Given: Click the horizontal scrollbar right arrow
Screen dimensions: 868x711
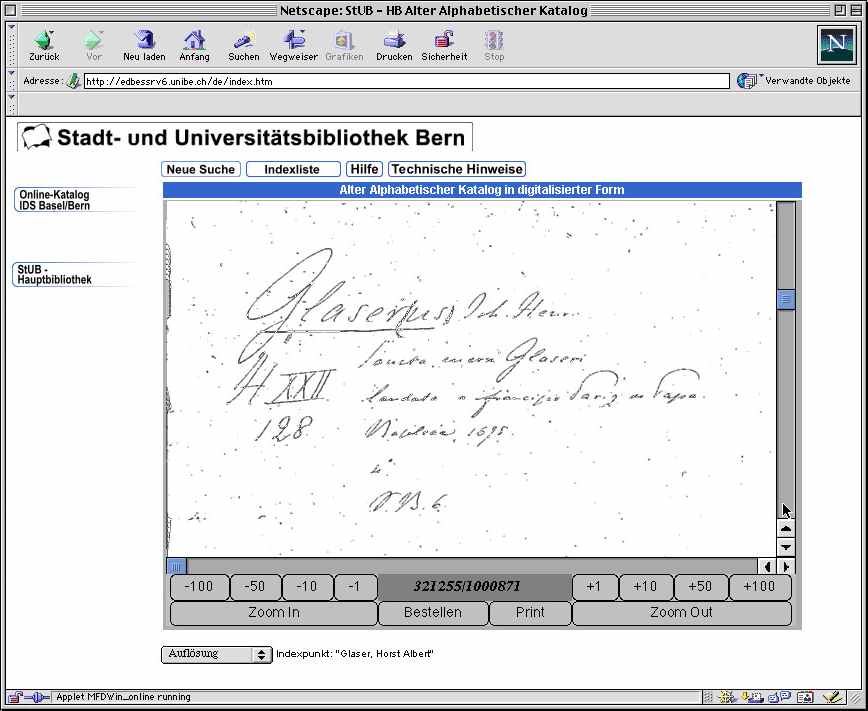Looking at the screenshot, I should point(786,566).
